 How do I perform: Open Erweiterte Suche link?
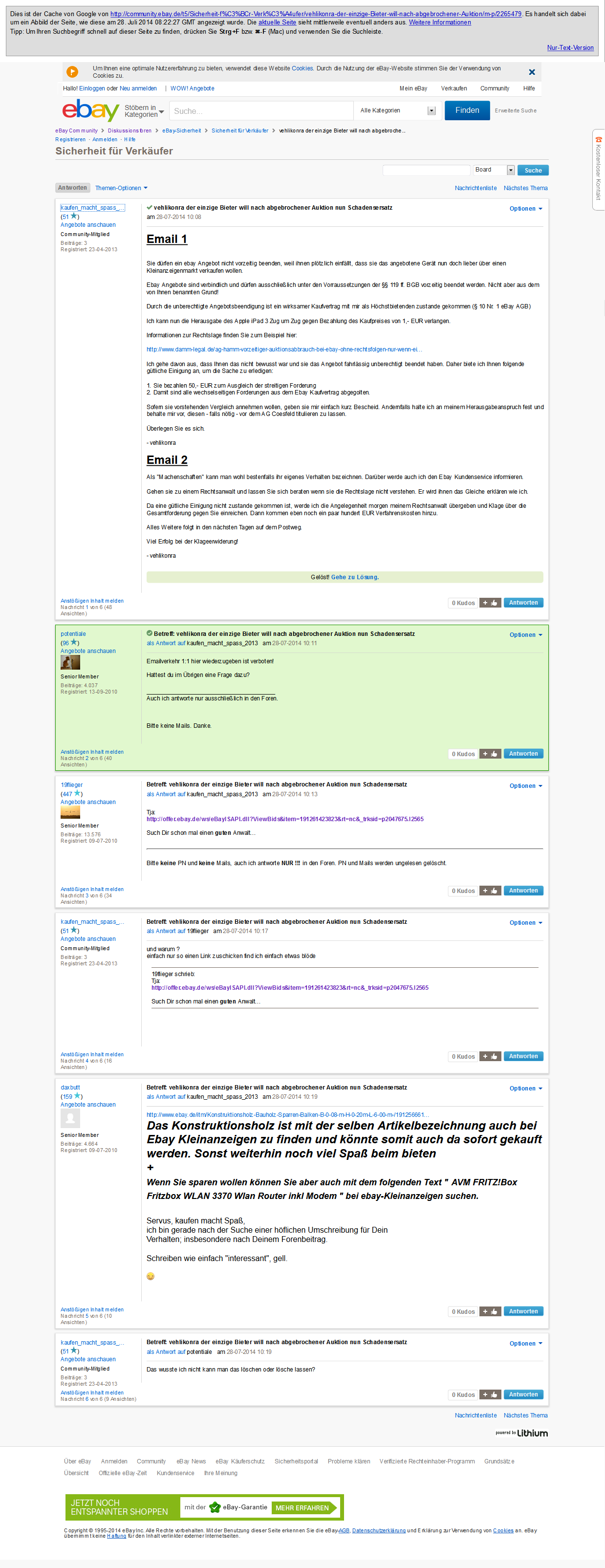(x=516, y=111)
